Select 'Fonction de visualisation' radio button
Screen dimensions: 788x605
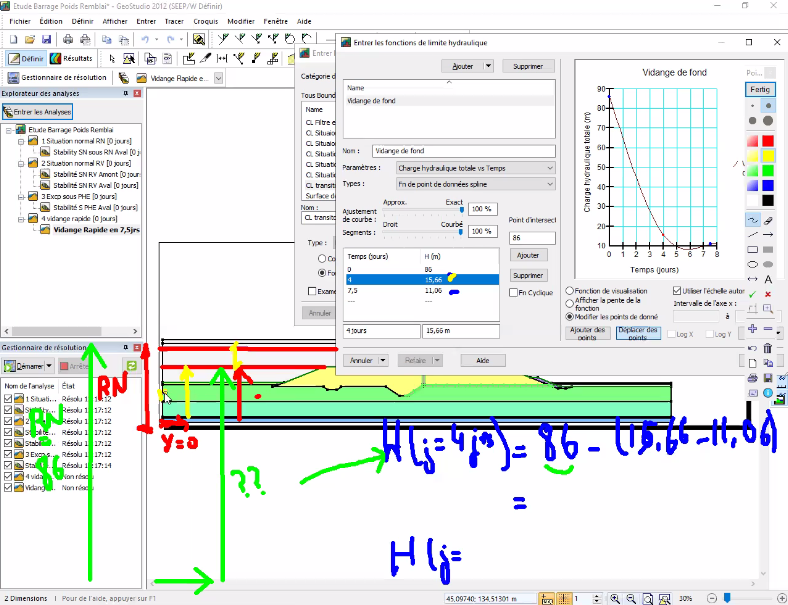569,291
